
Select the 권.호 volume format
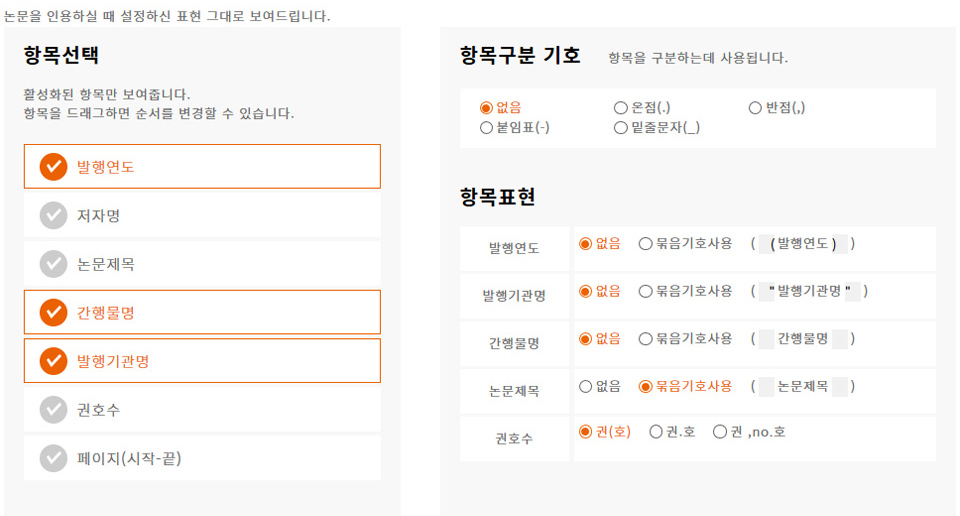[656, 432]
